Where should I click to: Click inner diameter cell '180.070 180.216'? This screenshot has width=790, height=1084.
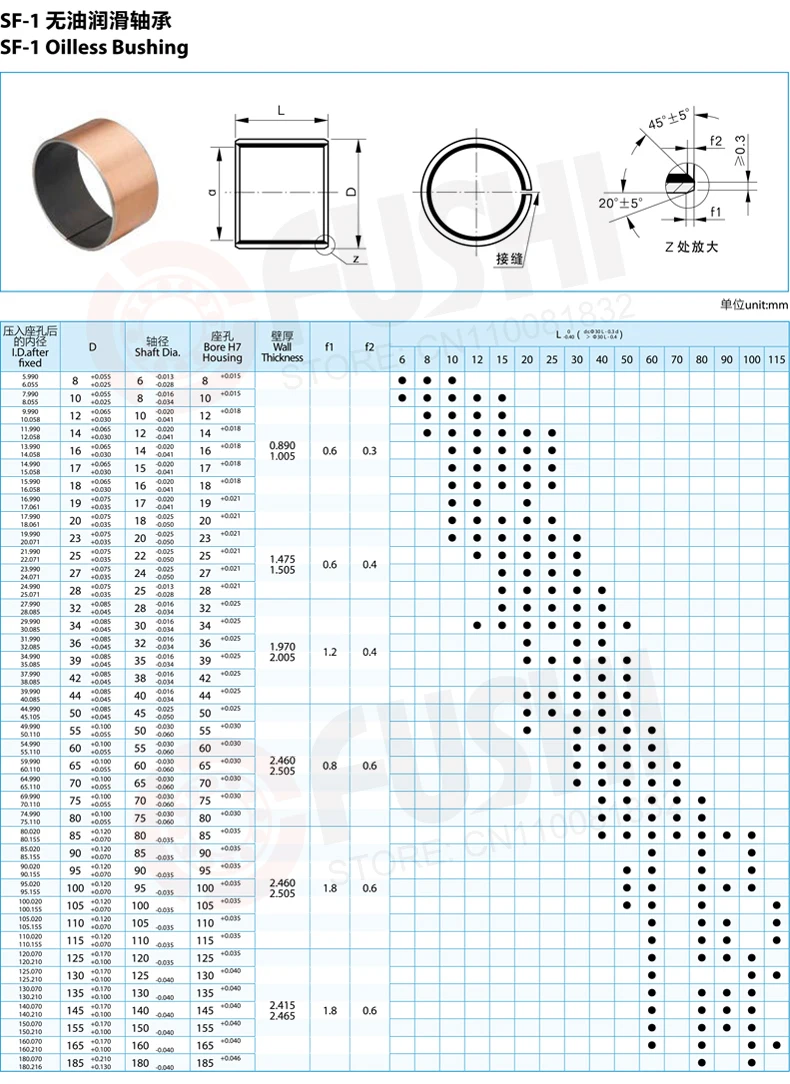click(30, 1063)
